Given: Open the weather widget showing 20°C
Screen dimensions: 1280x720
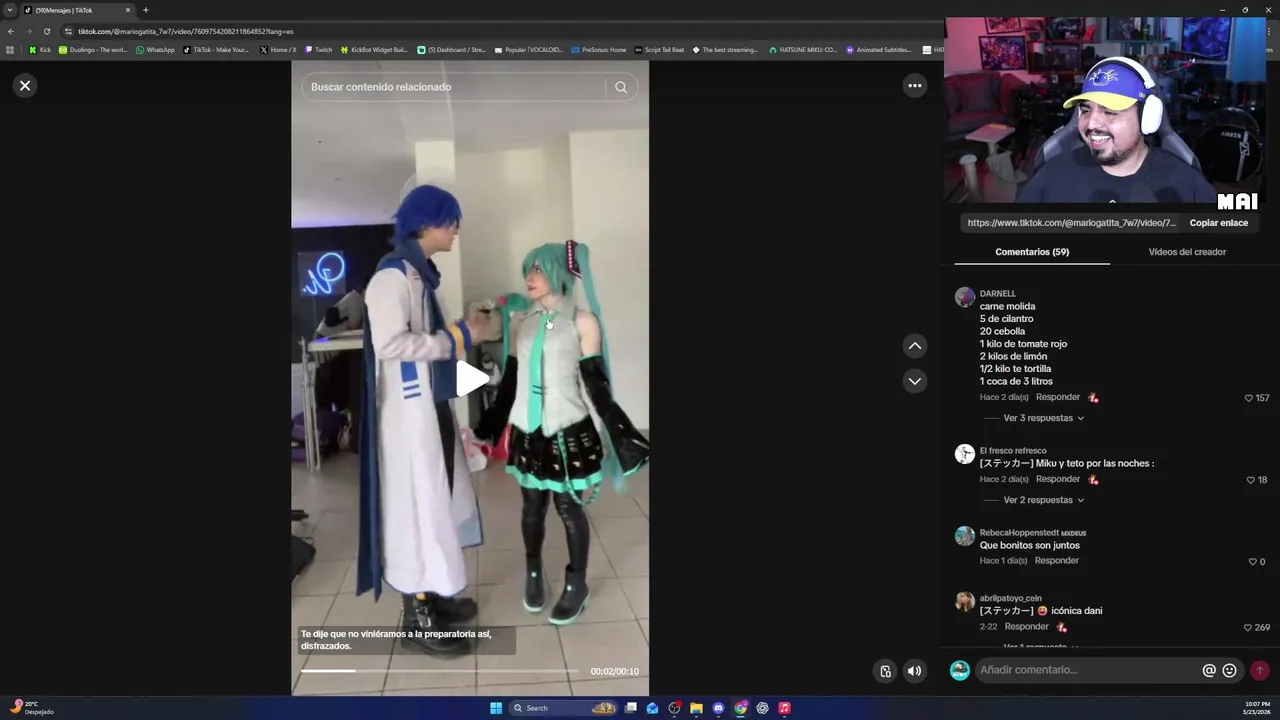Looking at the screenshot, I should click(x=30, y=708).
